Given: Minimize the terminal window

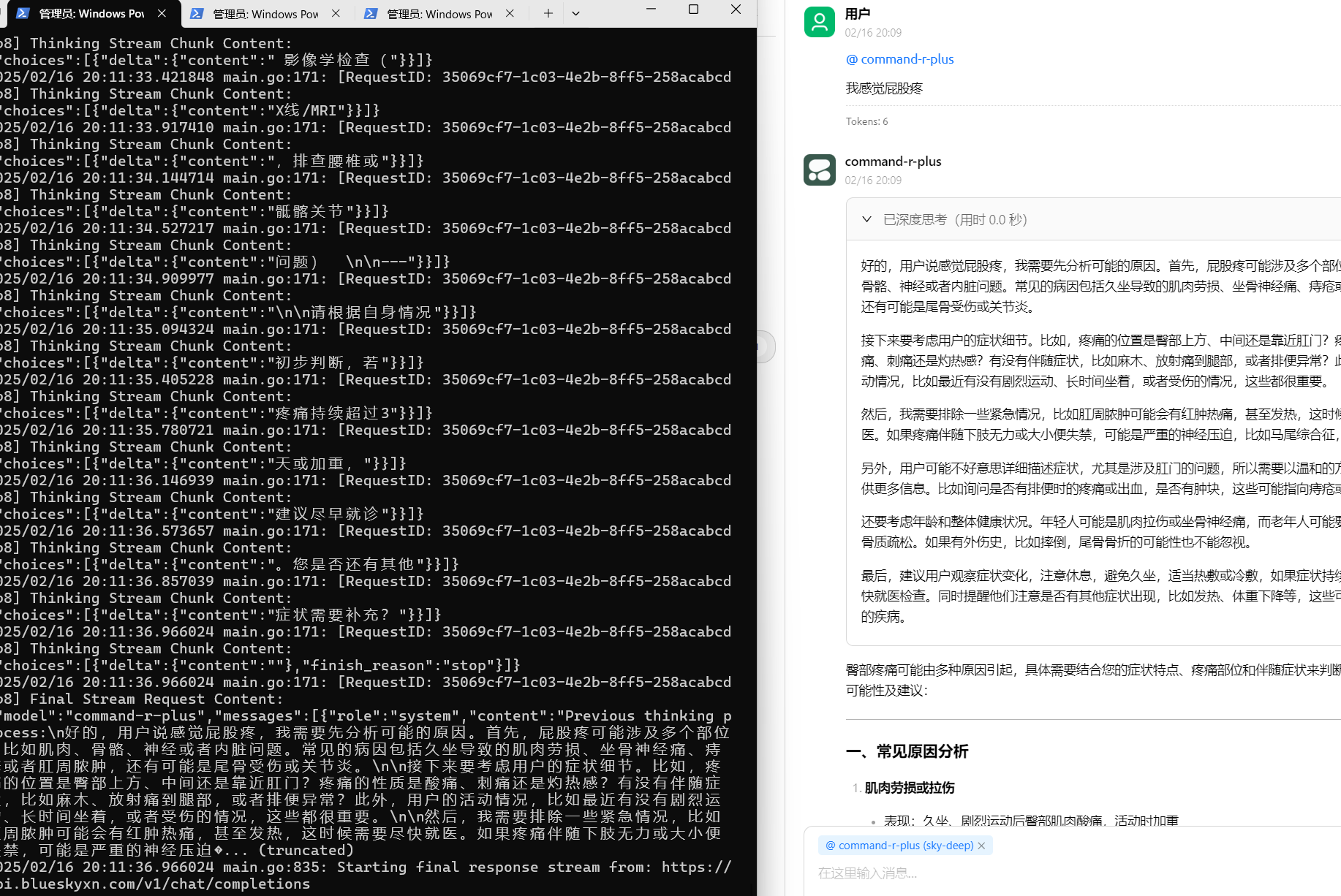Looking at the screenshot, I should 651,10.
